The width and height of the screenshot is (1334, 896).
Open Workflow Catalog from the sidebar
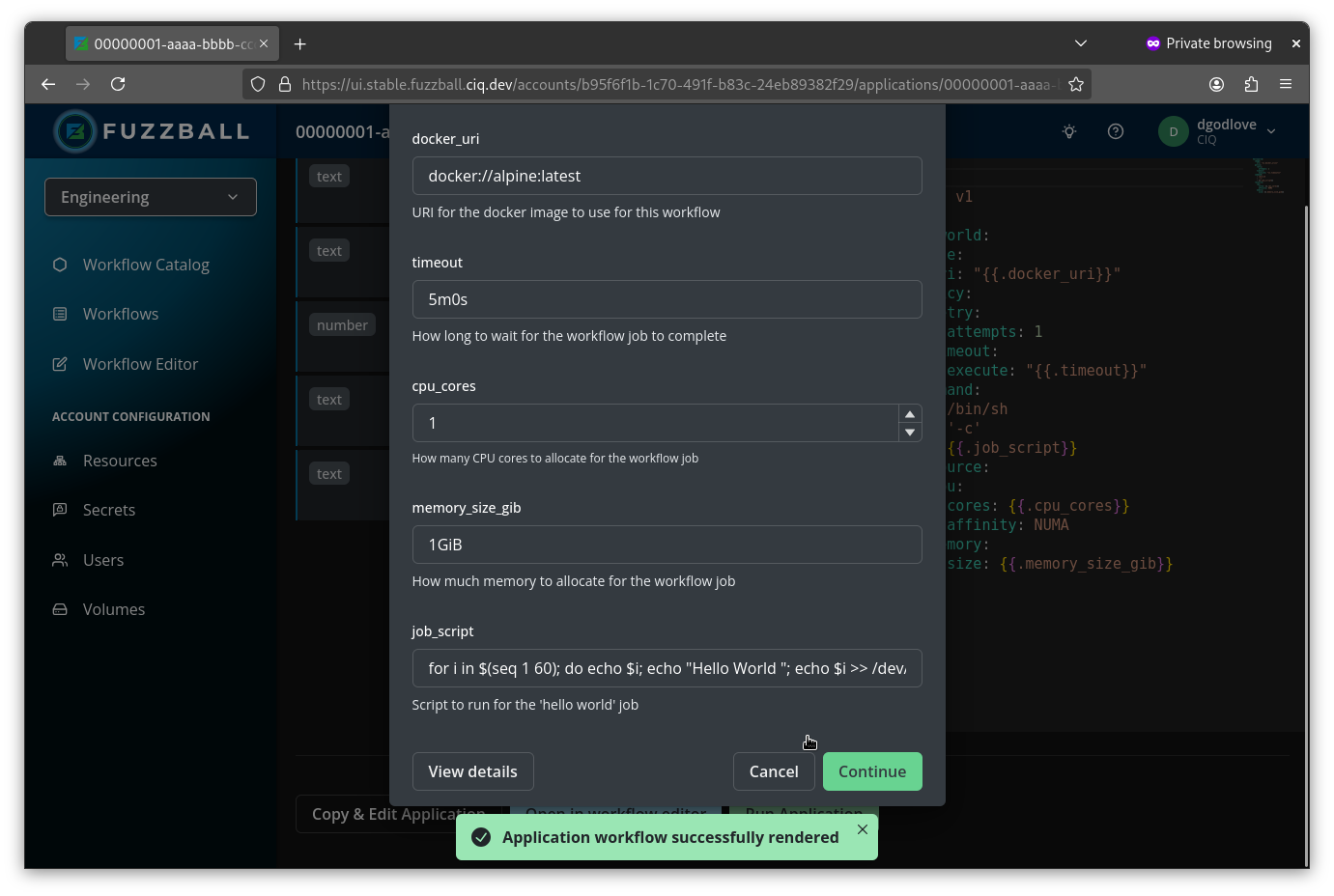pos(144,264)
